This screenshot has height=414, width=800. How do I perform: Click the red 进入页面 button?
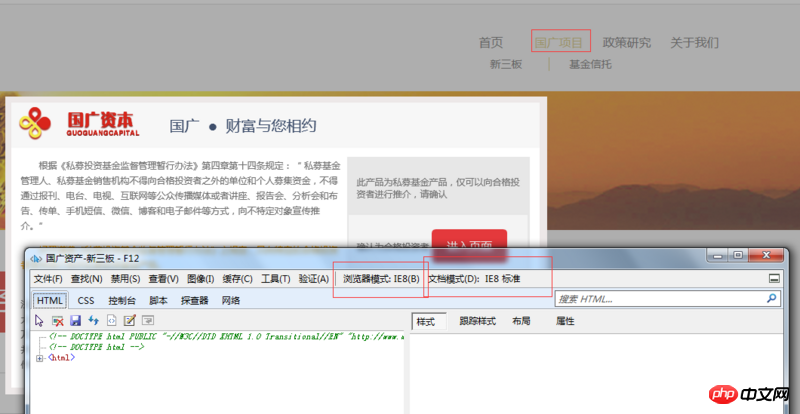pos(469,239)
